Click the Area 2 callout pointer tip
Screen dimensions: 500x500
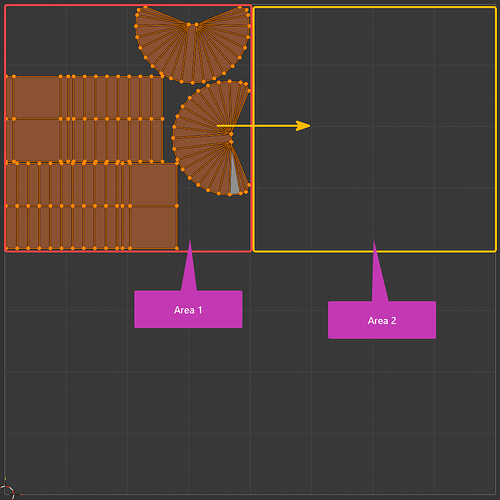tap(374, 242)
